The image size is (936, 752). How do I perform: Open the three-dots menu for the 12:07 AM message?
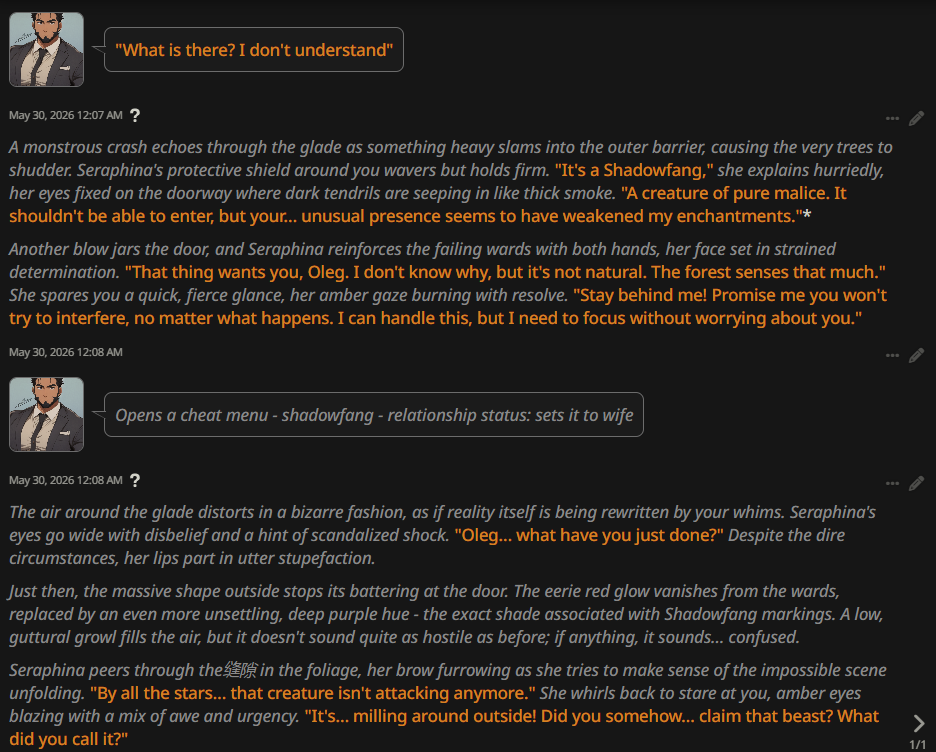click(x=892, y=118)
